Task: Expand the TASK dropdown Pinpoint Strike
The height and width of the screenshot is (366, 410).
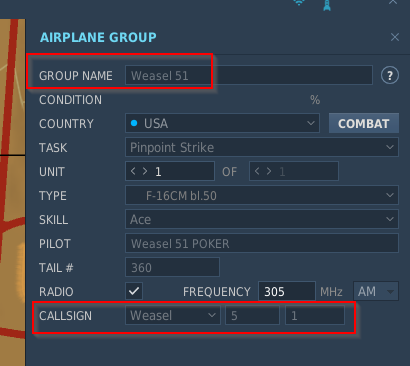Action: (x=262, y=147)
